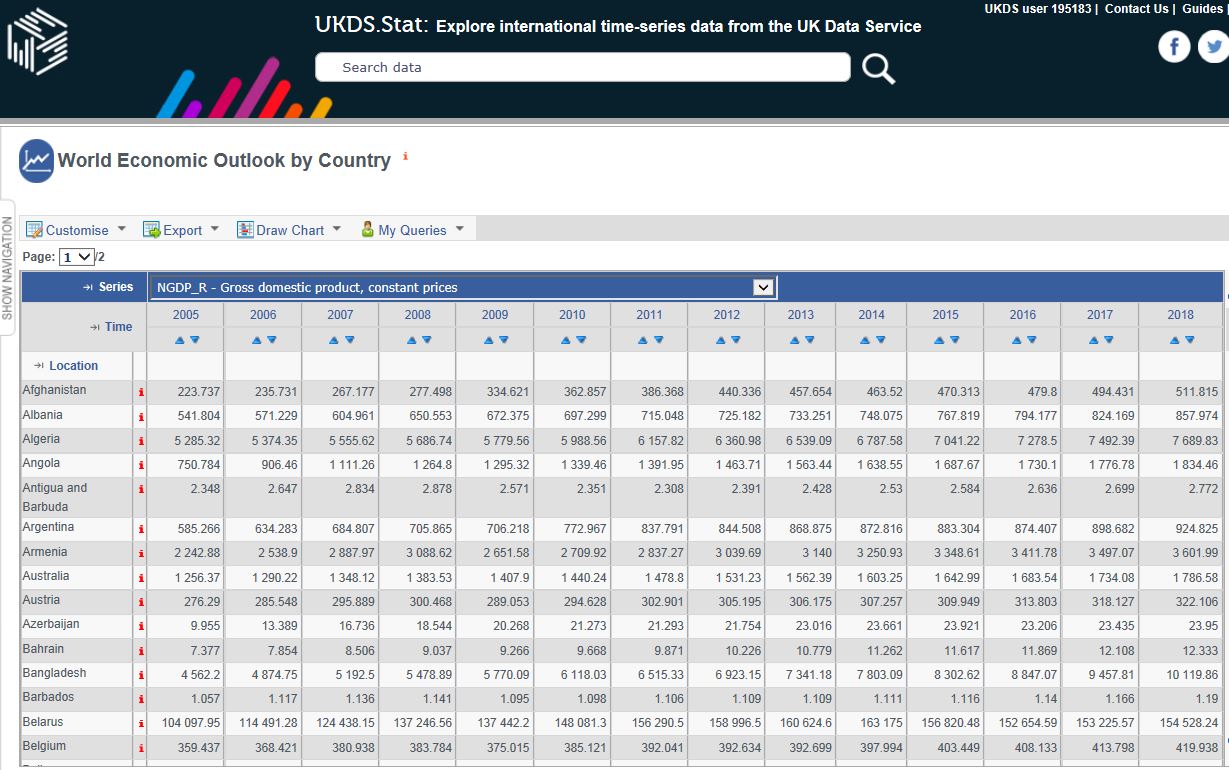This screenshot has height=770, width=1229.
Task: Open the Draw Chart menu
Action: point(289,230)
